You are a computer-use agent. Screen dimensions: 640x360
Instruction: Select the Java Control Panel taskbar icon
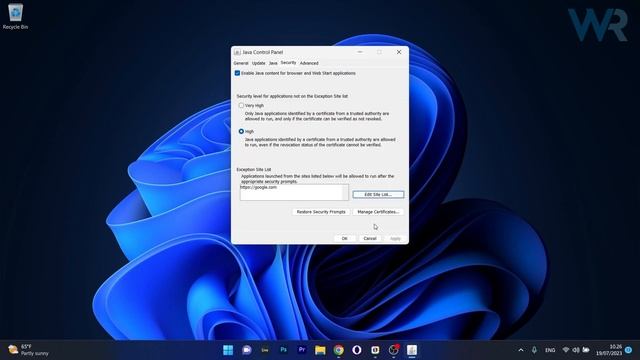click(412, 350)
